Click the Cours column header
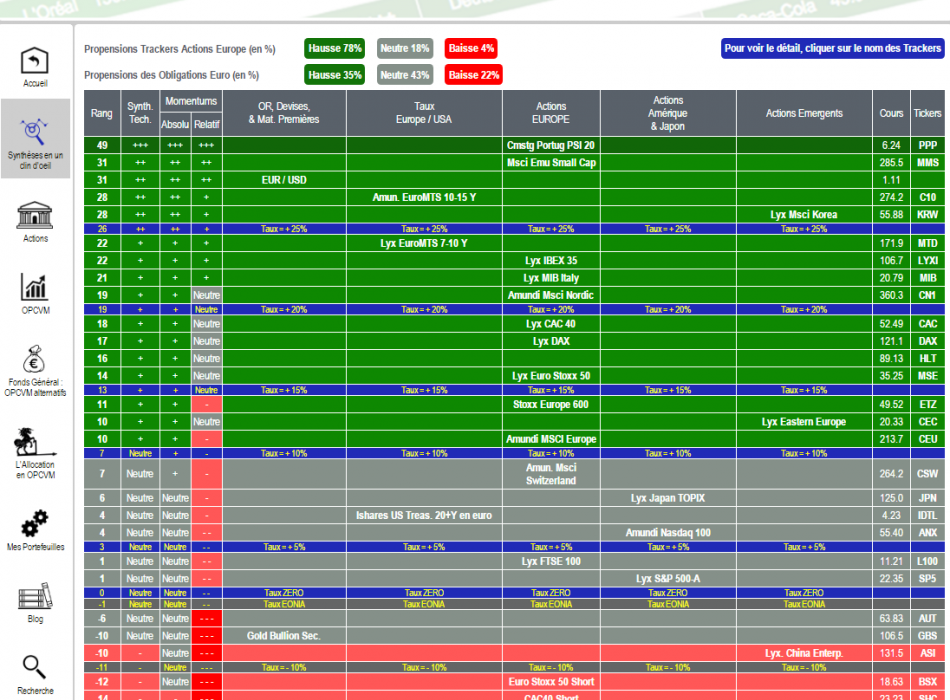This screenshot has width=950, height=700. [891, 113]
